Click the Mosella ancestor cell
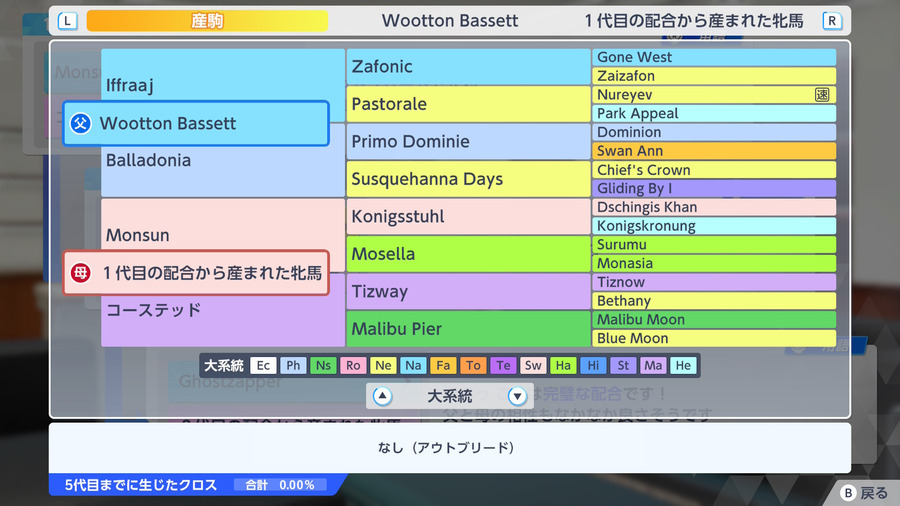 [x=468, y=254]
